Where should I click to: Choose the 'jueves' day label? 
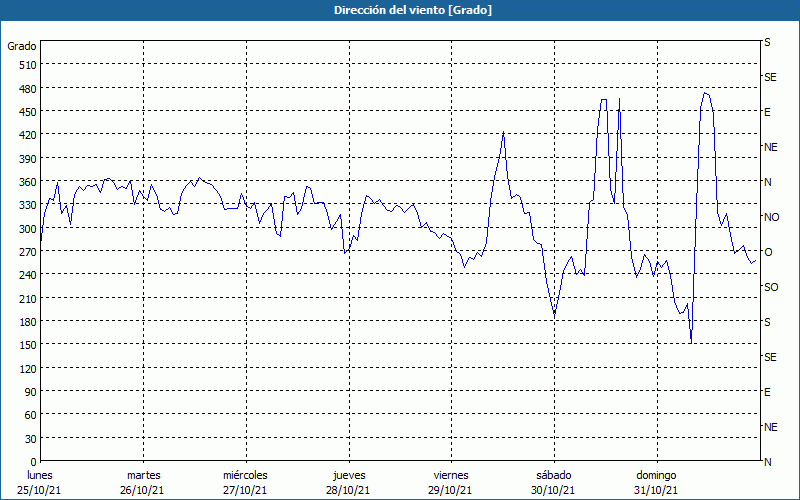coord(349,475)
